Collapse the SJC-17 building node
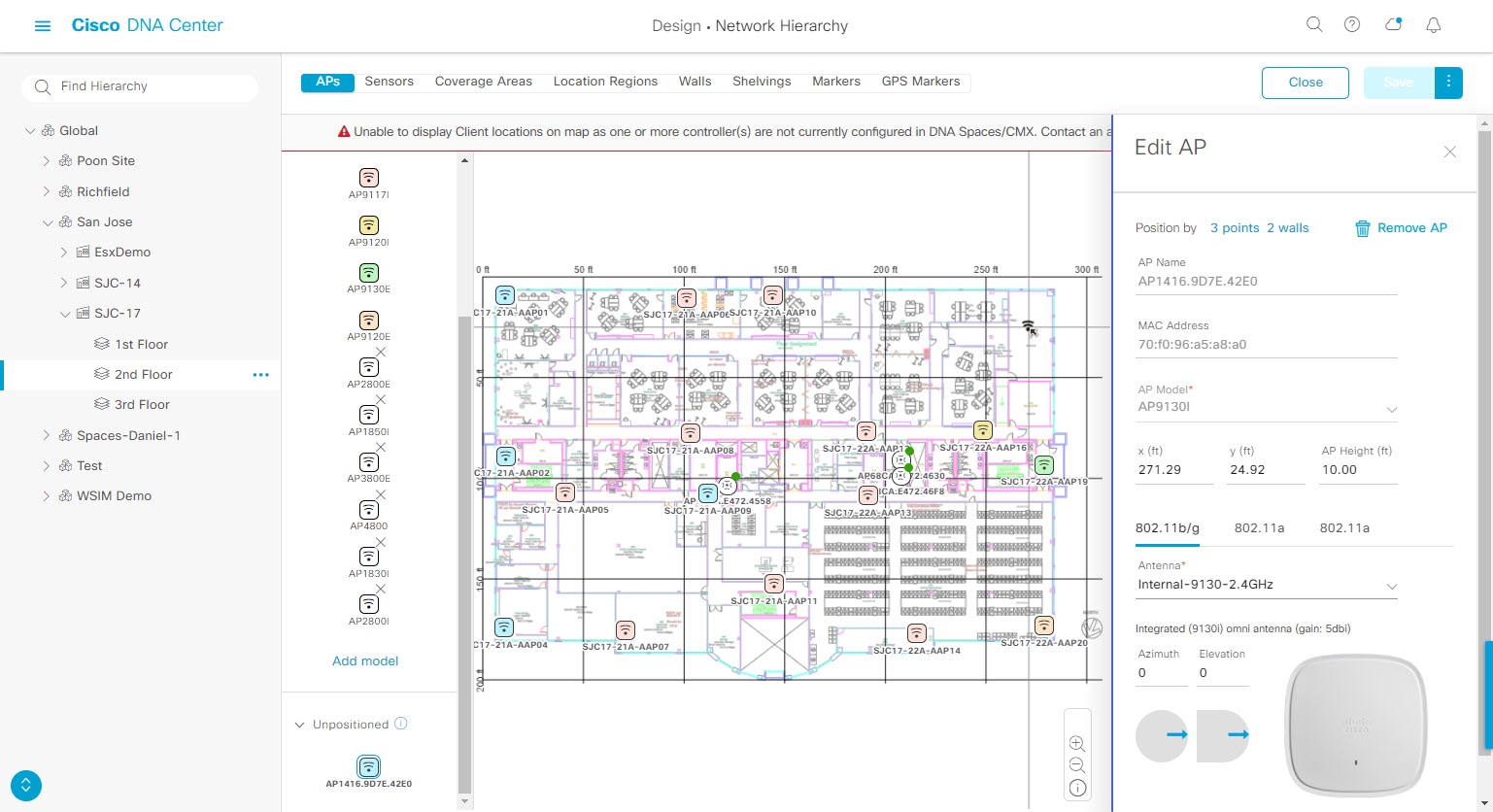1493x812 pixels. click(65, 314)
